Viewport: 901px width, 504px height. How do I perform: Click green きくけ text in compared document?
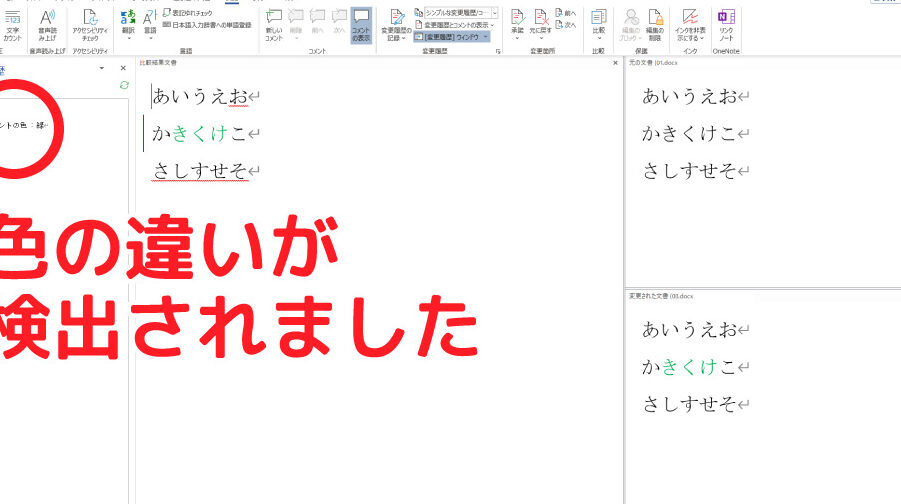200,133
